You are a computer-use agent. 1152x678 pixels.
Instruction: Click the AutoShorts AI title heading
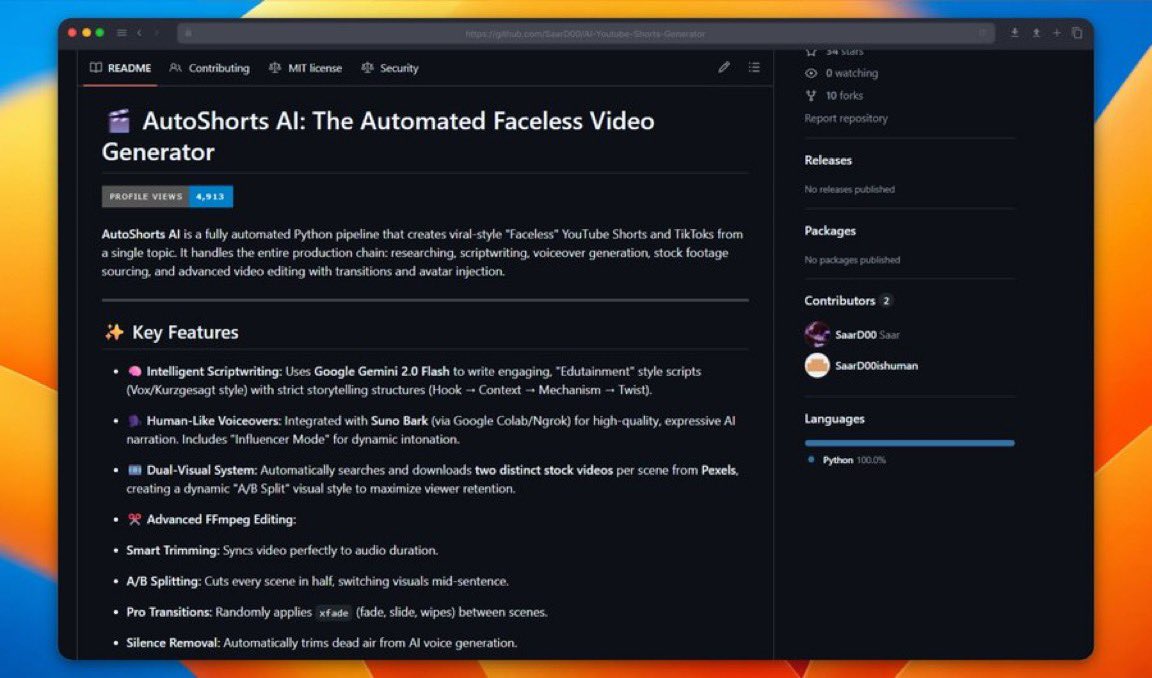point(378,136)
